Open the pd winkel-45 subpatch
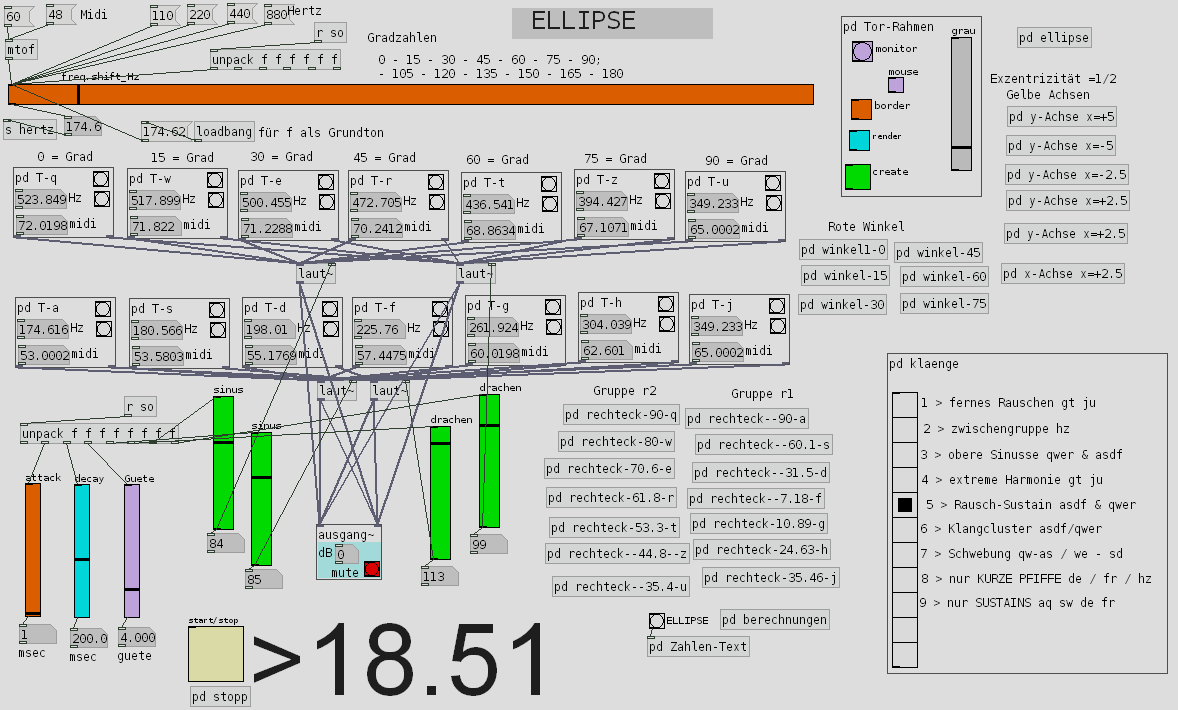 [x=938, y=253]
